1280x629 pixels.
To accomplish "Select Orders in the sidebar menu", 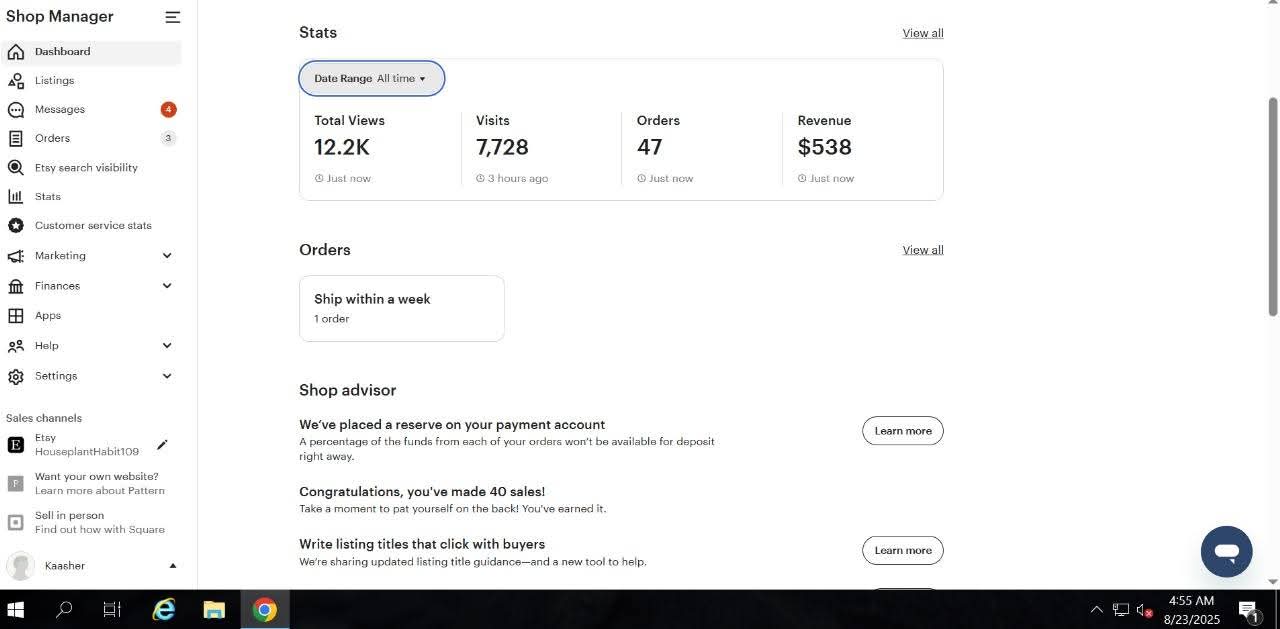I will point(52,139).
